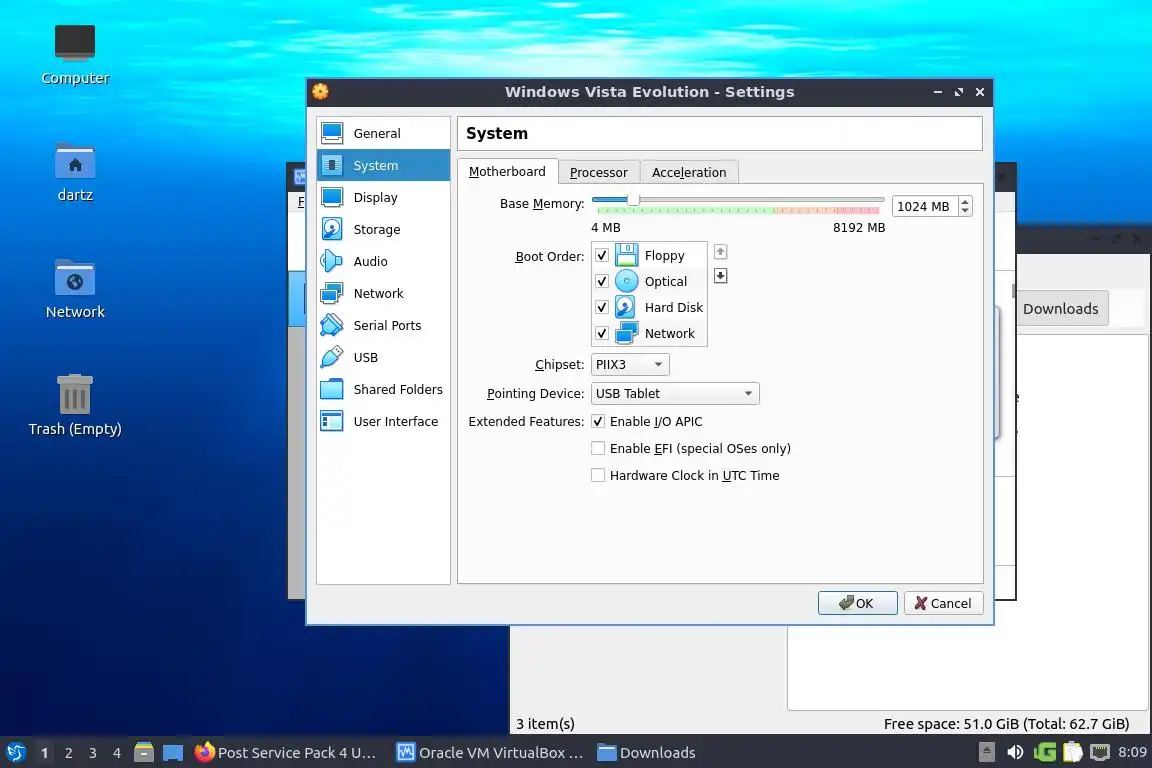Open the Shared Folders settings category
Screen dimensions: 1152x768
383,389
